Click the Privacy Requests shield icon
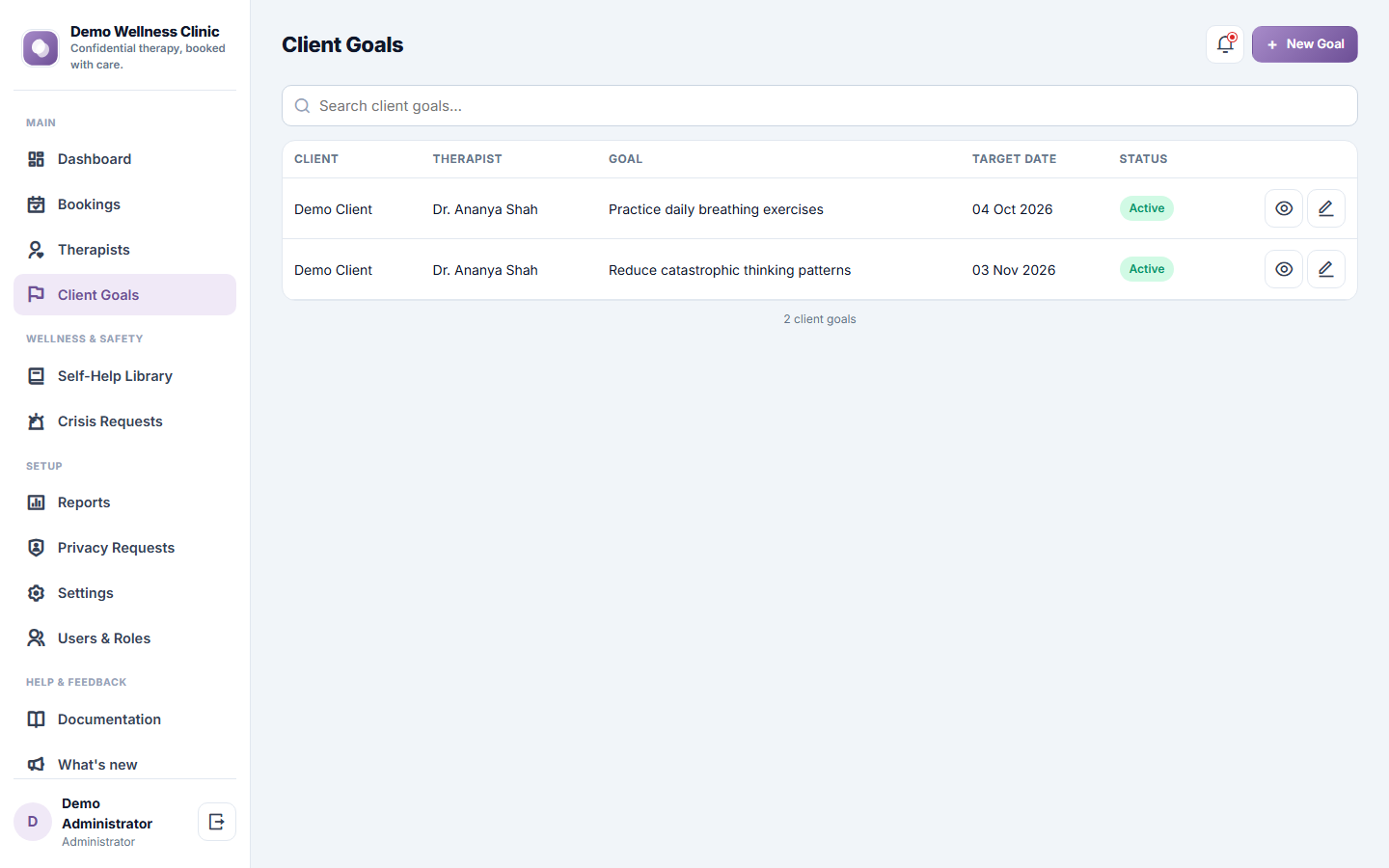The height and width of the screenshot is (868, 1389). pyautogui.click(x=36, y=548)
